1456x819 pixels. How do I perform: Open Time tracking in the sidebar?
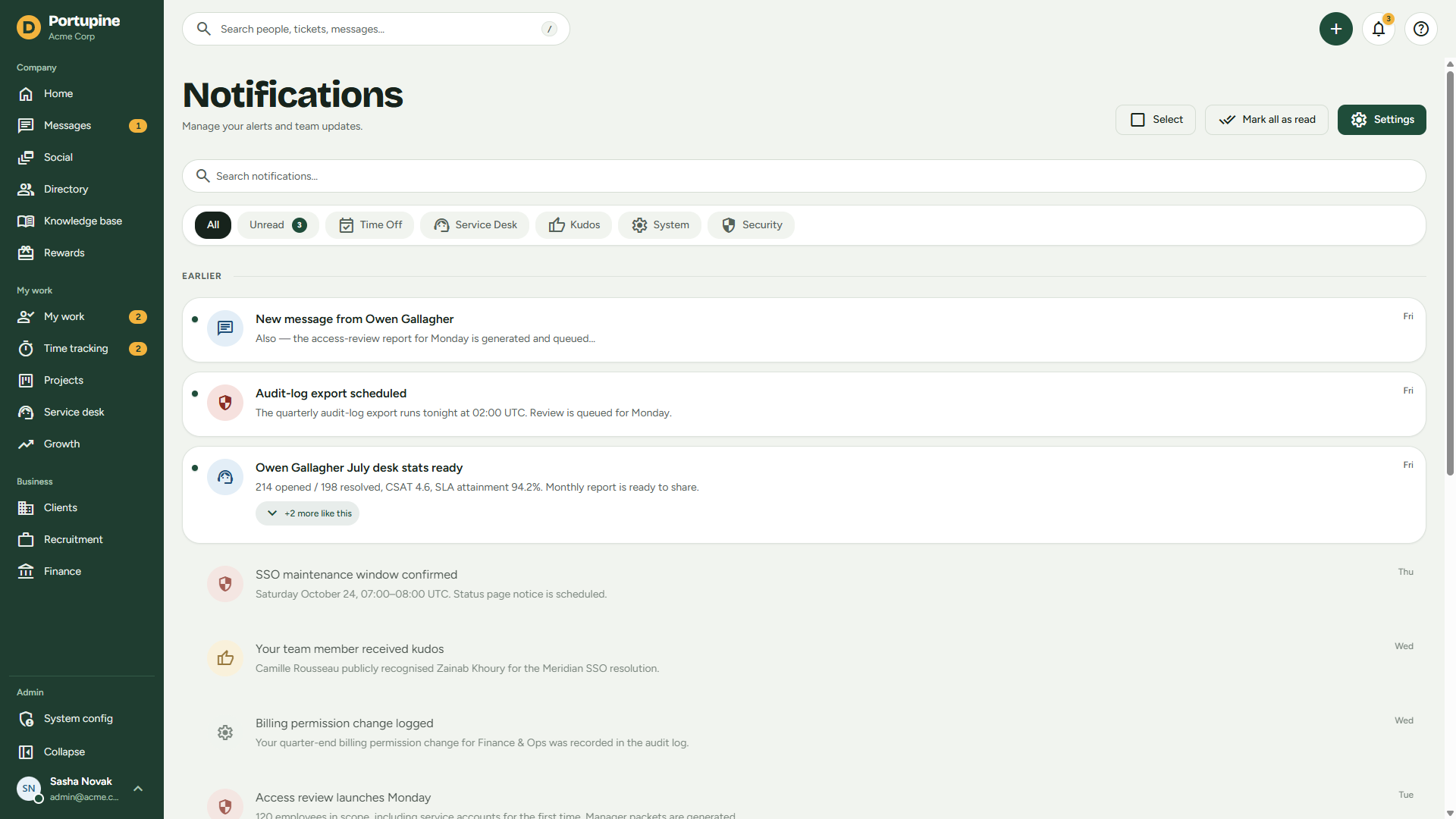(x=82, y=349)
